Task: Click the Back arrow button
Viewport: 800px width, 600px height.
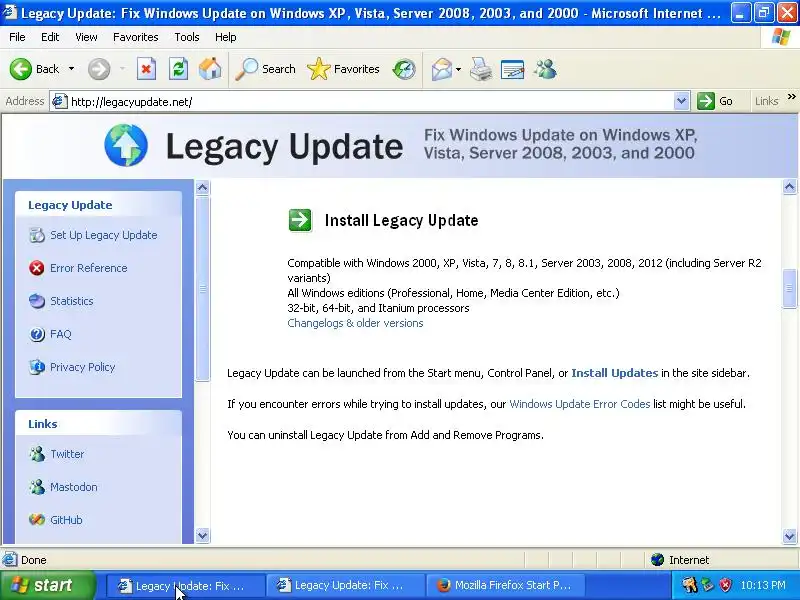Action: pos(21,69)
